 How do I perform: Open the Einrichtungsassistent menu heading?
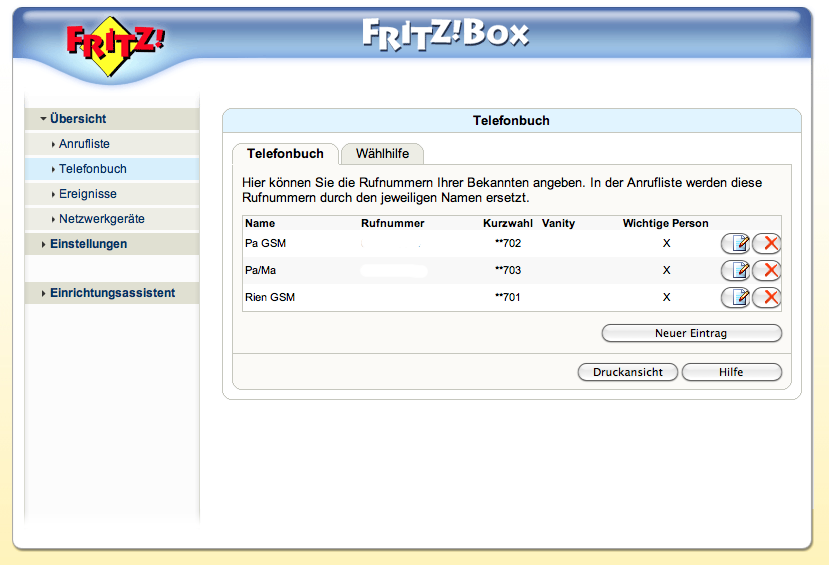(112, 293)
